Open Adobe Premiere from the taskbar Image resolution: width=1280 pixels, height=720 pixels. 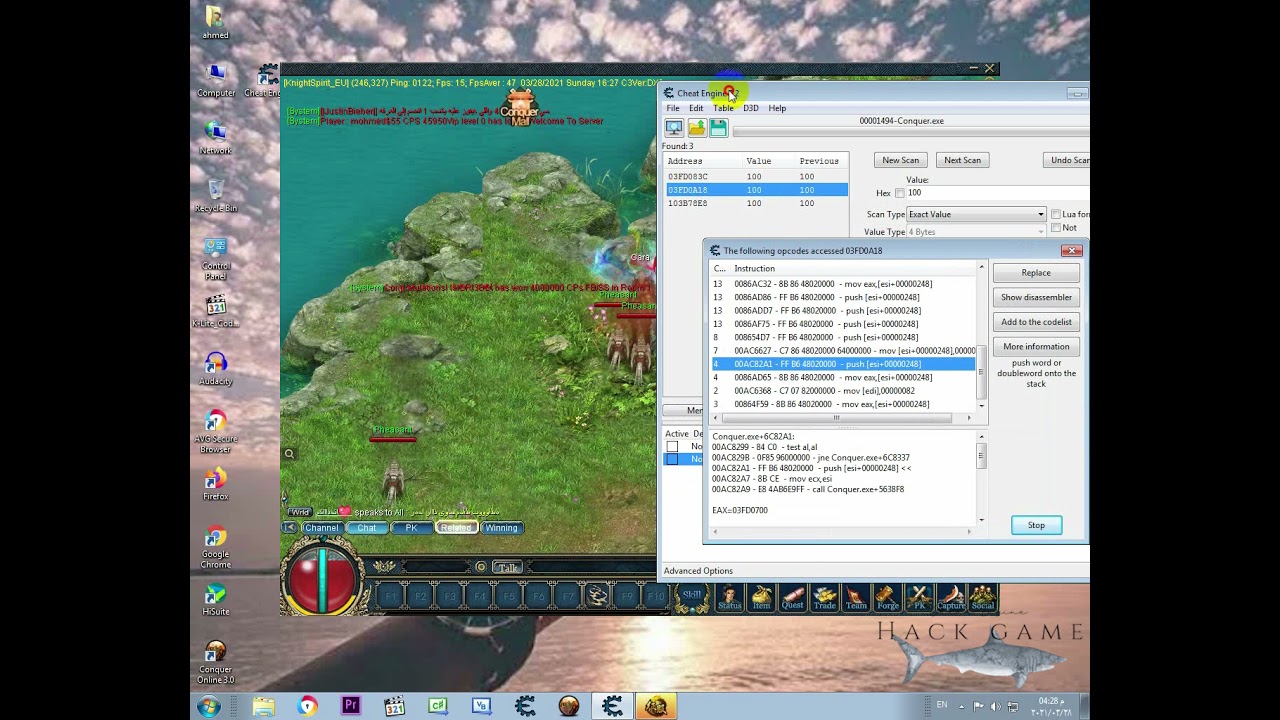pyautogui.click(x=350, y=706)
